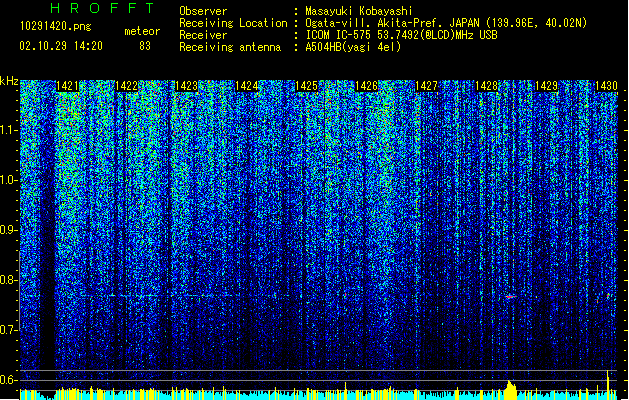The image size is (629, 400).
Task: Click the Receiving antenna label
Action: point(230,47)
